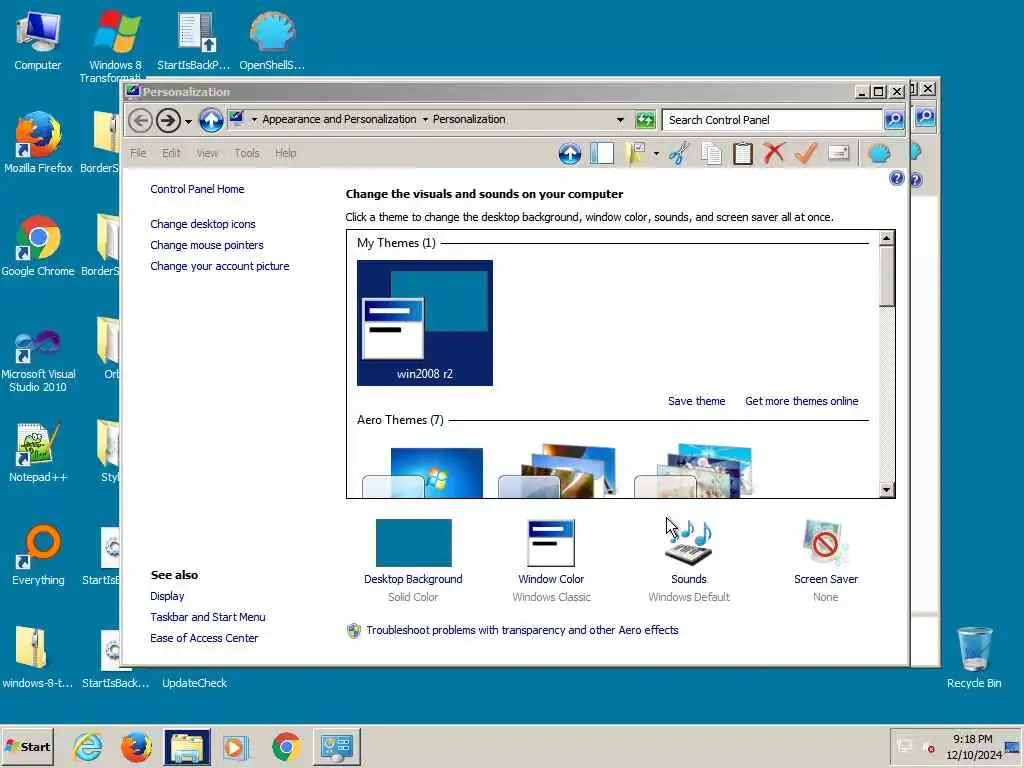Viewport: 1024px width, 768px height.
Task: Click the Control Panel taskbar button
Action: click(336, 747)
